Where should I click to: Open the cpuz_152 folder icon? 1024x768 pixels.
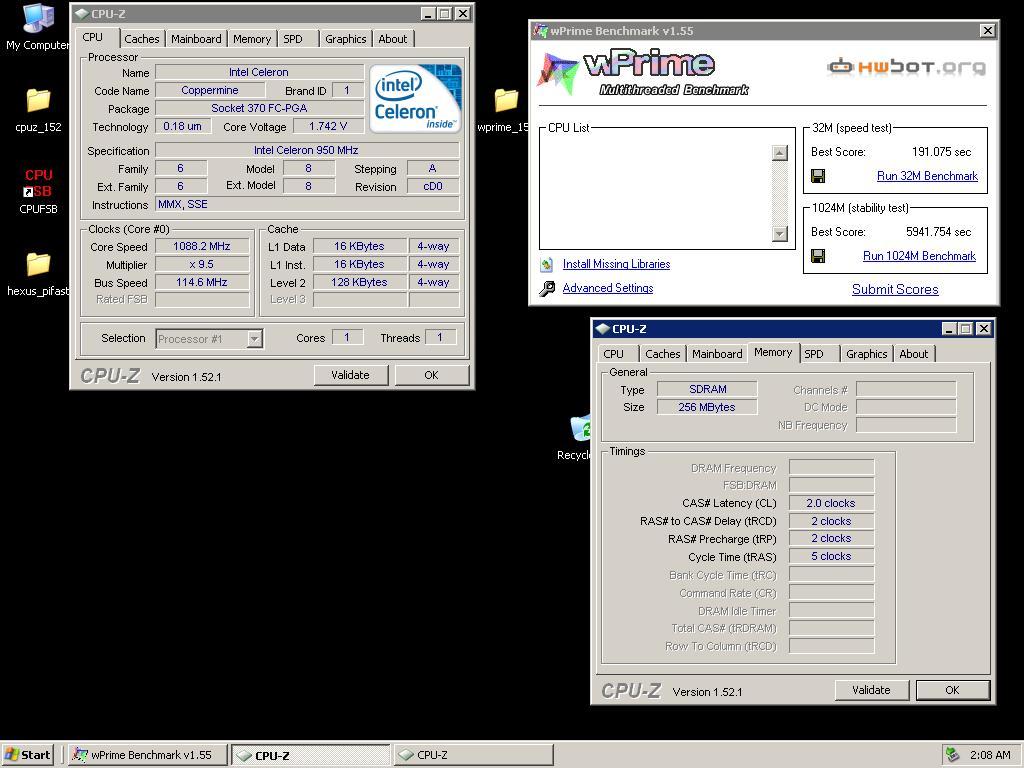[x=38, y=100]
